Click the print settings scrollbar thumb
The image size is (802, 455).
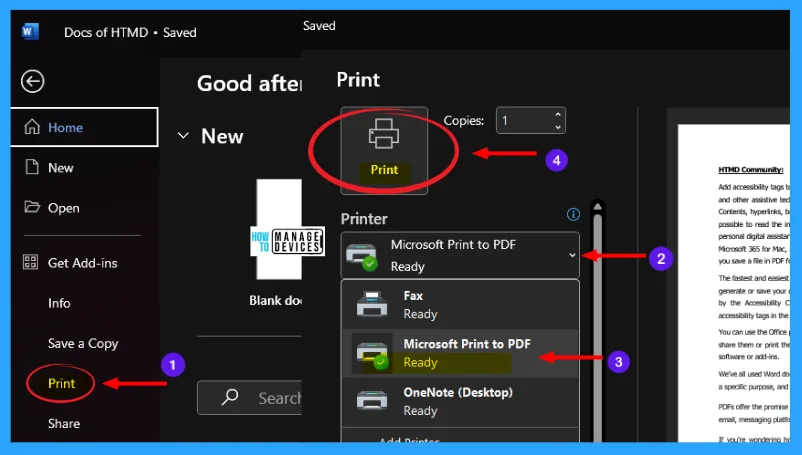click(597, 328)
